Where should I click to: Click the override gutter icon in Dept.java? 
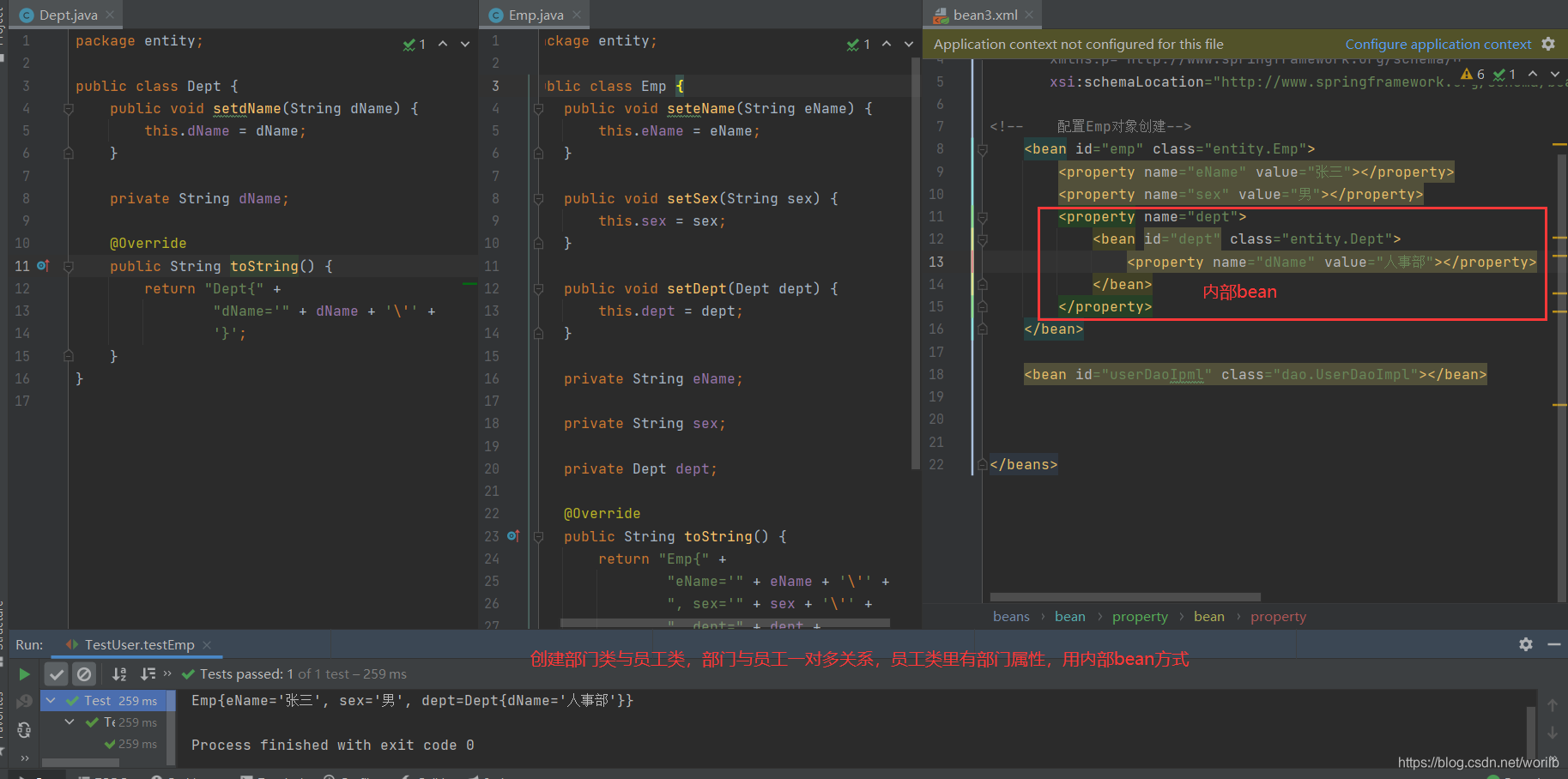point(43,266)
